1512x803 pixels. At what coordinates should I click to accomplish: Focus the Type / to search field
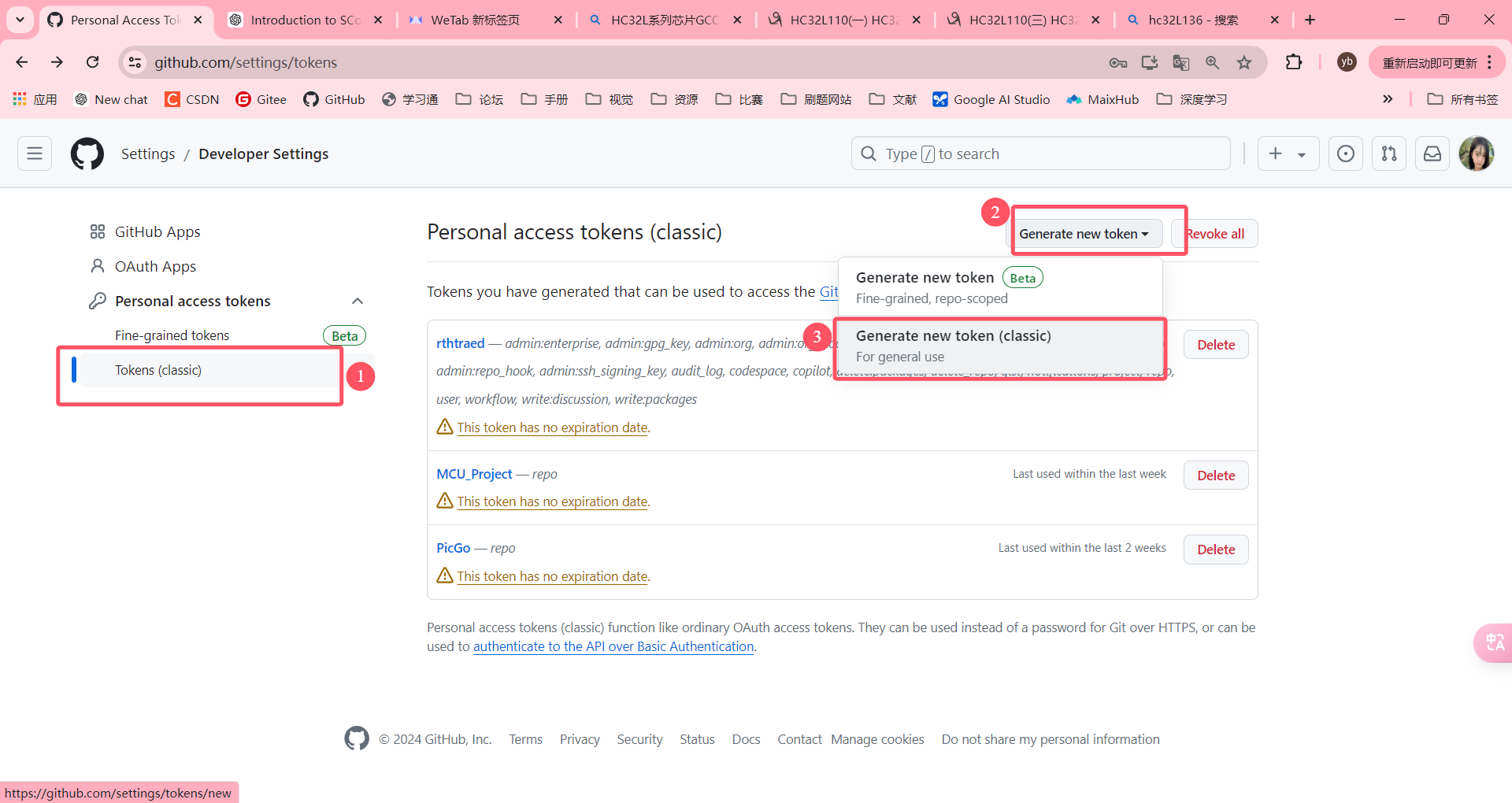1040,154
